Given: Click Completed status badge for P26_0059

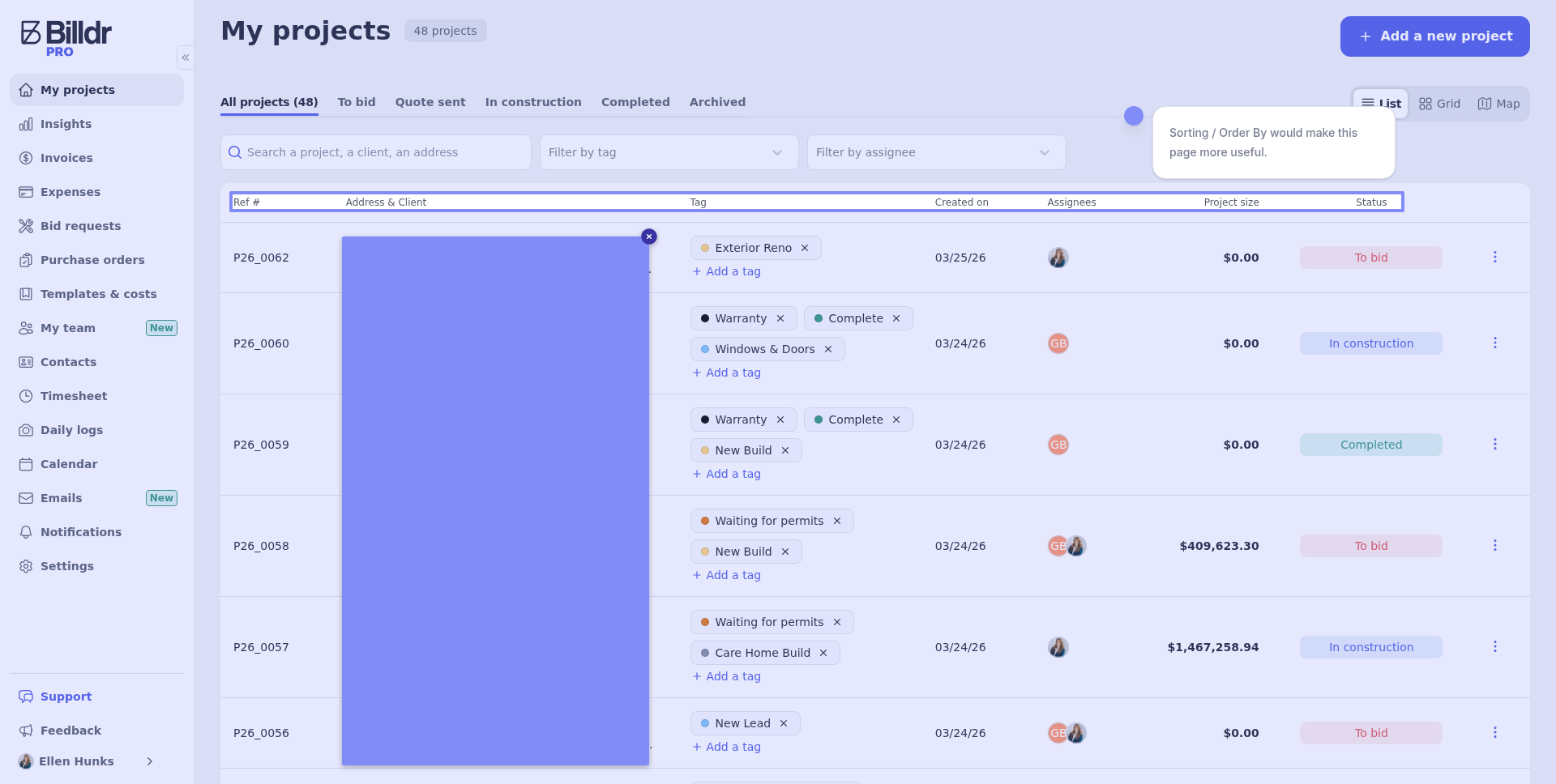Looking at the screenshot, I should pyautogui.click(x=1370, y=445).
